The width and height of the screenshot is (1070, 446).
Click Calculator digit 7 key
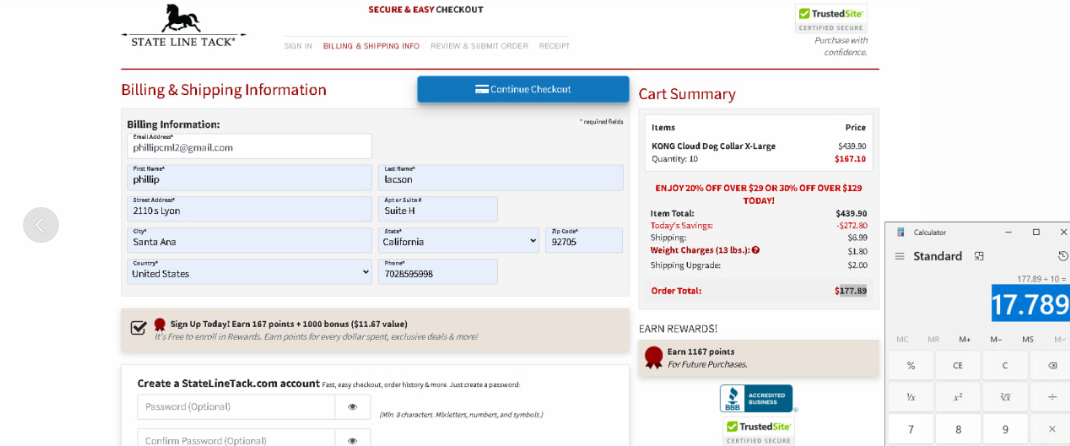[910, 429]
